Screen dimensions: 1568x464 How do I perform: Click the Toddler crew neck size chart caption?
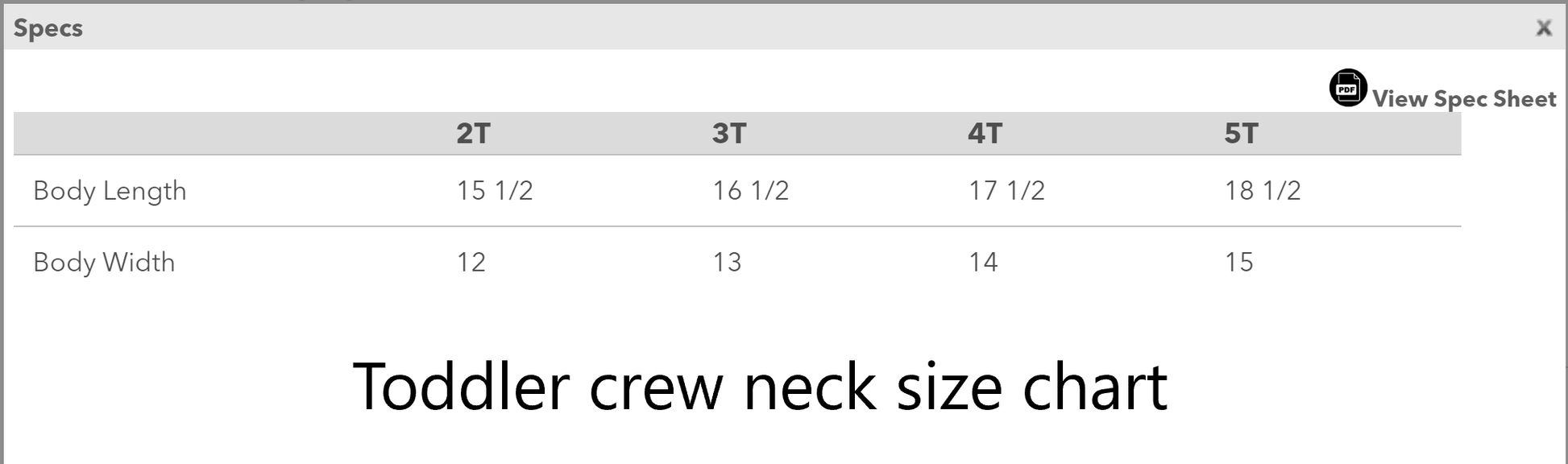coord(760,387)
